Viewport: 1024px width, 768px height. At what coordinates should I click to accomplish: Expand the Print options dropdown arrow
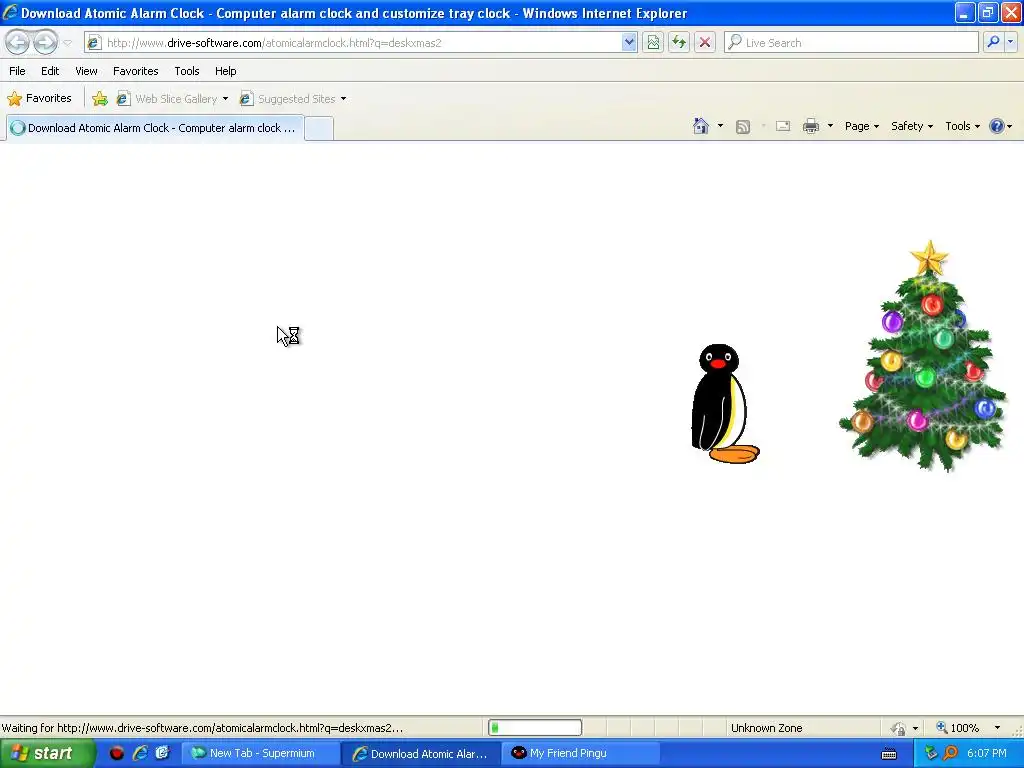pos(830,126)
